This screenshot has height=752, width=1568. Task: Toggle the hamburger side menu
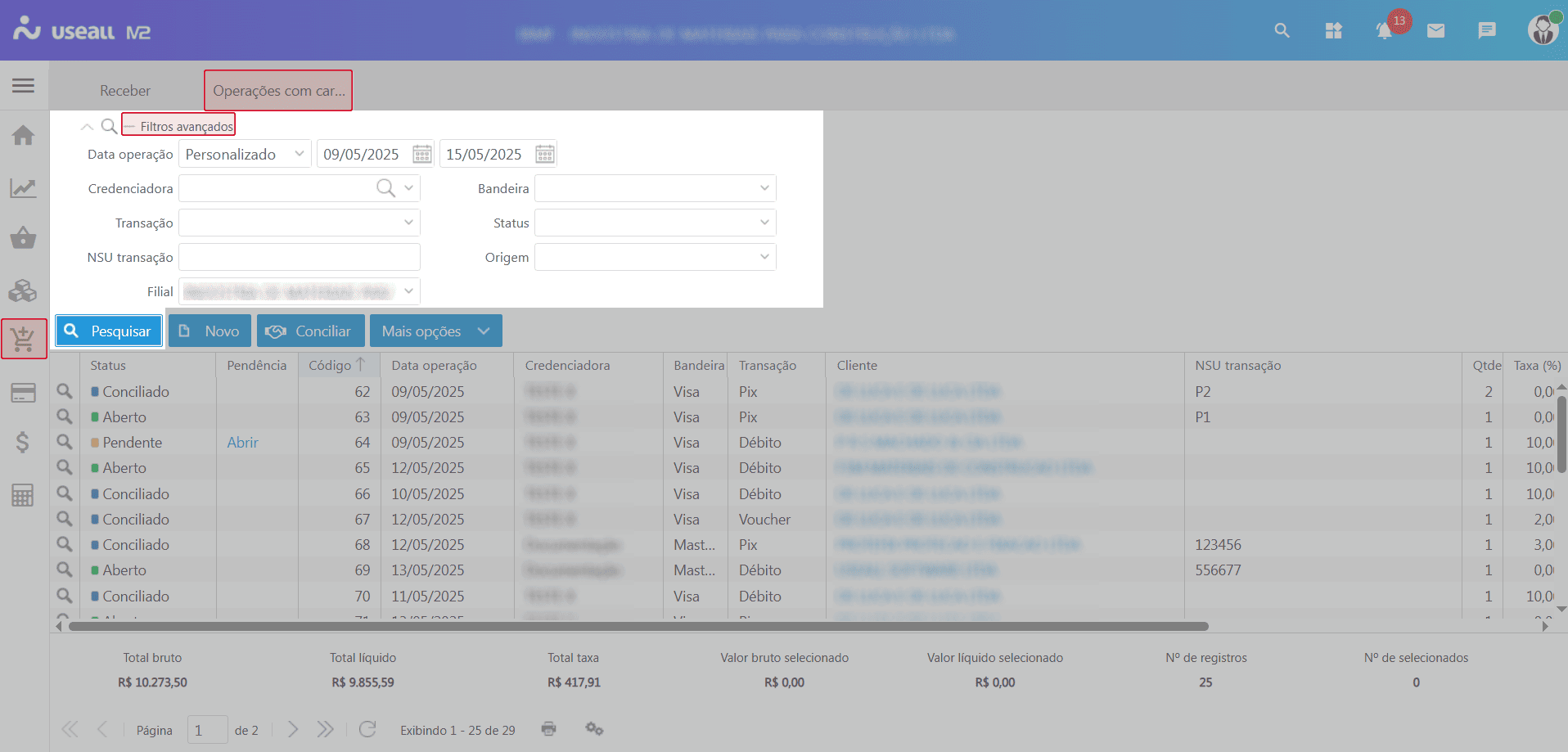(23, 86)
